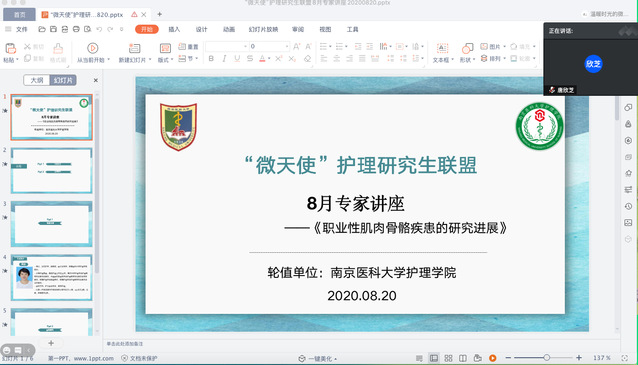The width and height of the screenshot is (638, 365).
Task: Switch to slide sorter view in status bar
Action: pyautogui.click(x=448, y=358)
